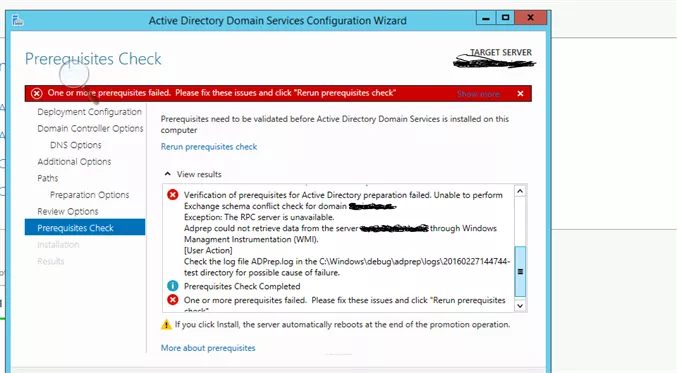Click the '[User Action]' line in results
678x373 pixels.
(x=208, y=250)
